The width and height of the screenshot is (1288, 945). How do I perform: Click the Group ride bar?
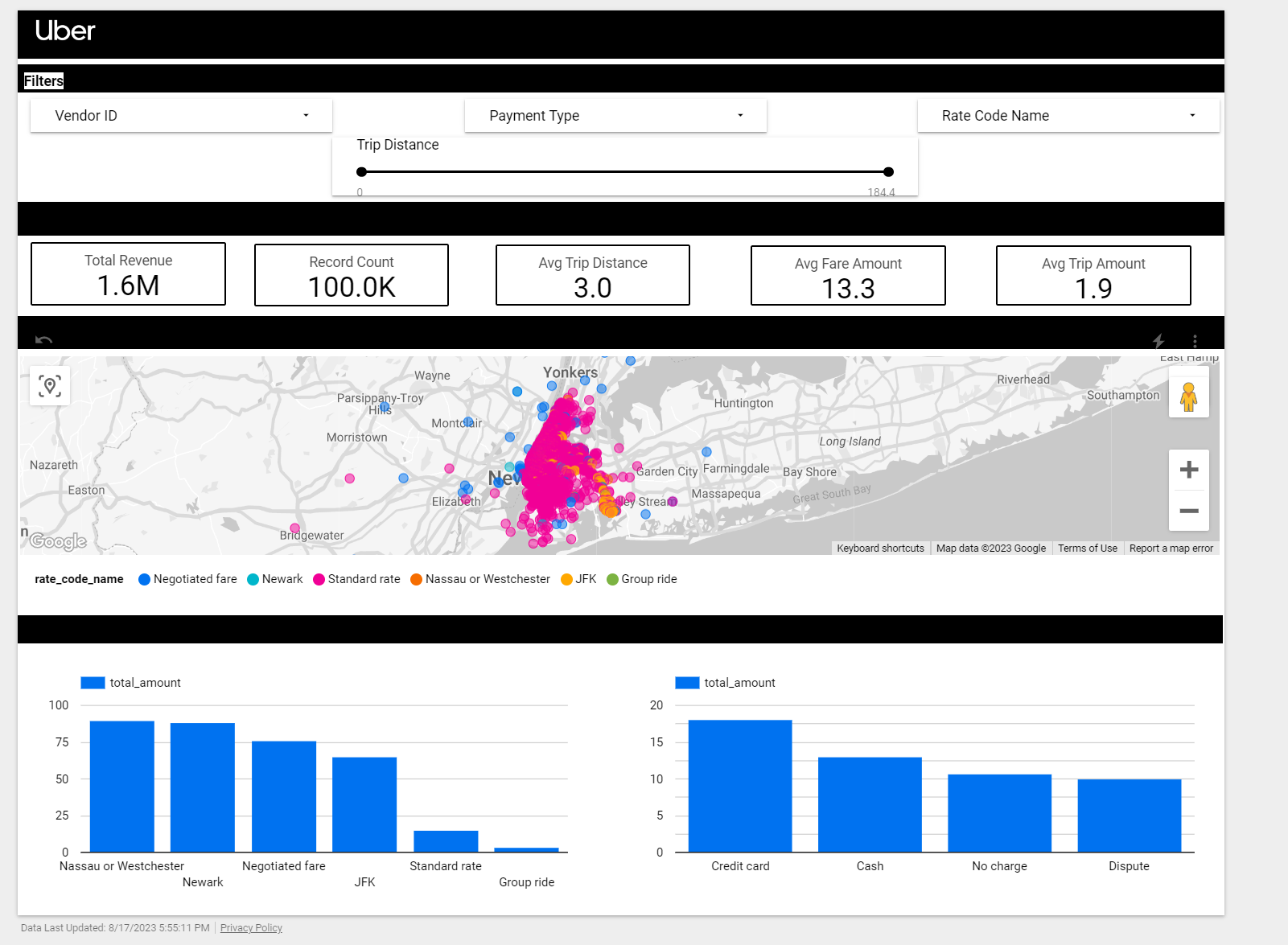coord(526,850)
